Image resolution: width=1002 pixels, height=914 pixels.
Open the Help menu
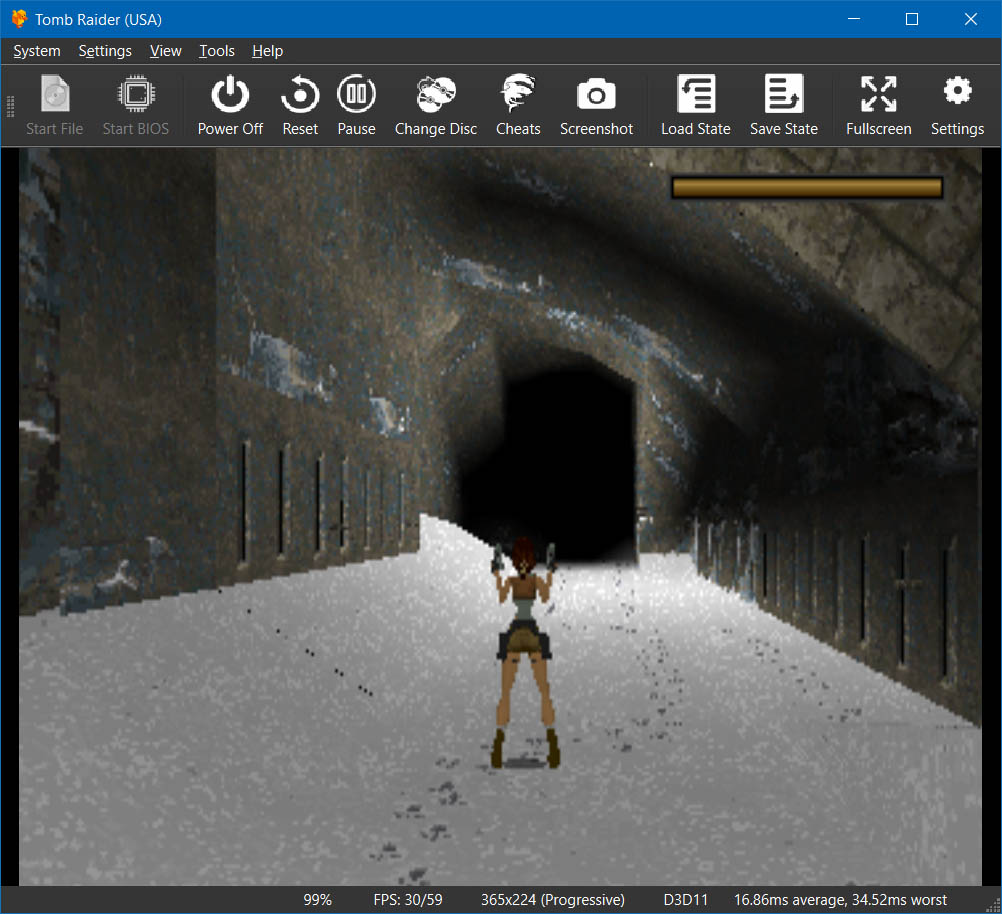coord(267,51)
